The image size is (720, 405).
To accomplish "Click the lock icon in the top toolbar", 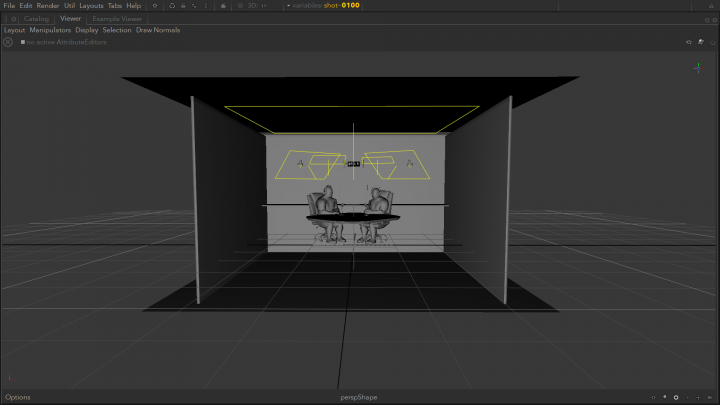I will coord(183,6).
